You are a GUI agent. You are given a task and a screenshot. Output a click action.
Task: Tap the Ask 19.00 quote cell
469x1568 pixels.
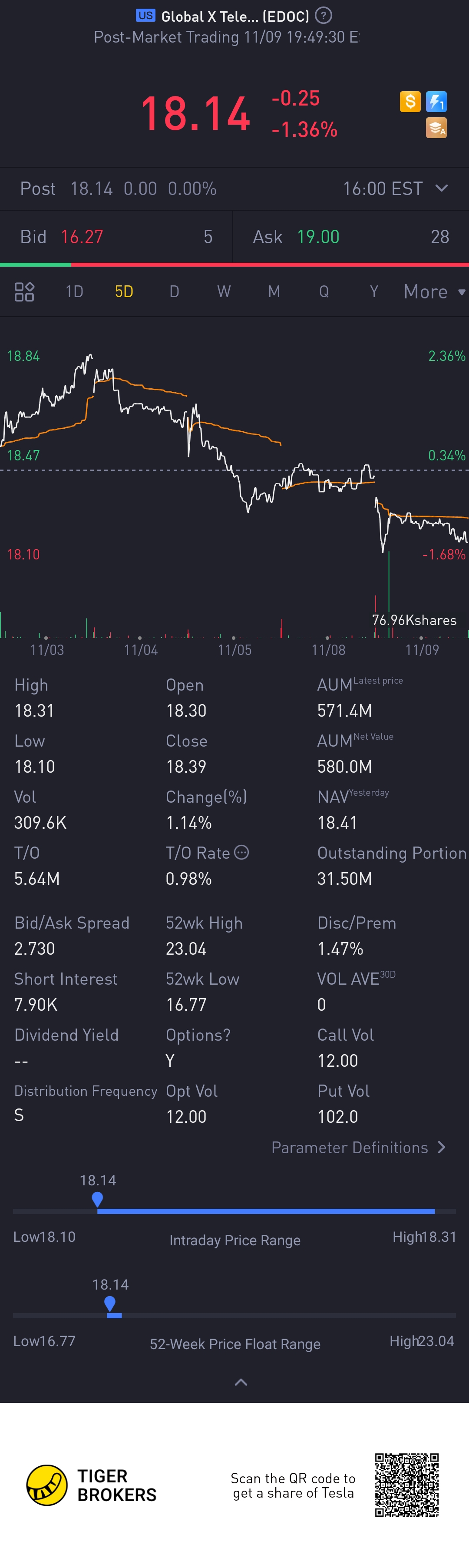coord(350,237)
